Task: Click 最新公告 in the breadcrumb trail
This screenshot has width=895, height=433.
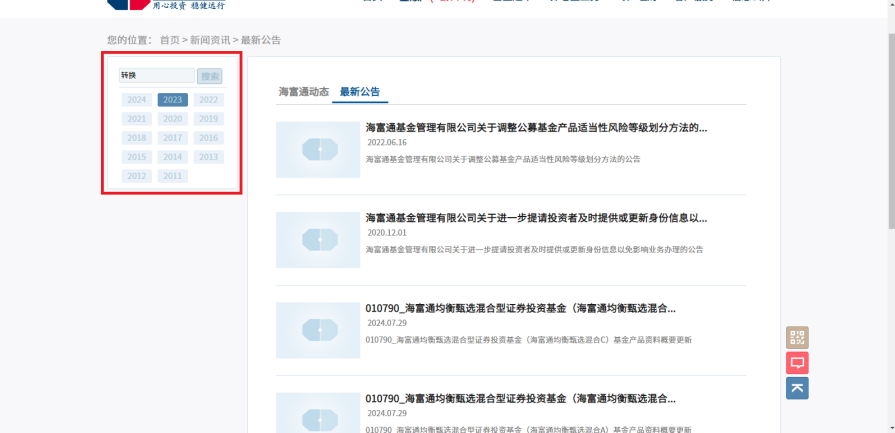Action: pos(261,40)
